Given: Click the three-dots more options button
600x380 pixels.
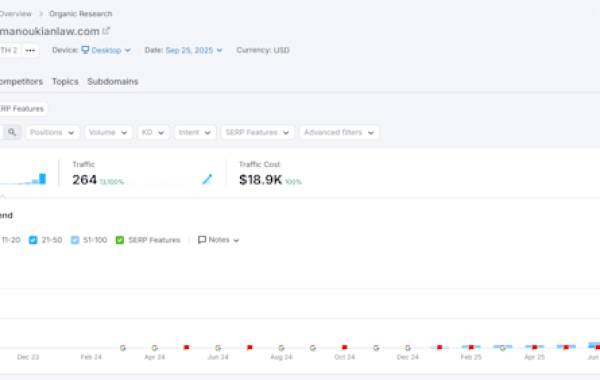Looking at the screenshot, I should [x=30, y=50].
